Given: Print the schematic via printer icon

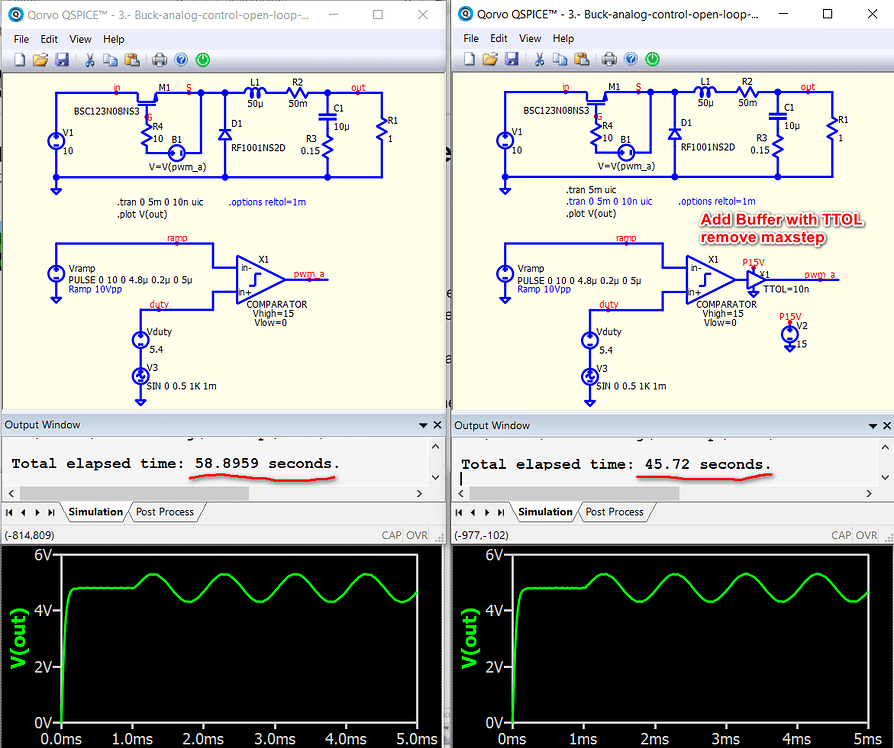Looking at the screenshot, I should click(x=158, y=59).
